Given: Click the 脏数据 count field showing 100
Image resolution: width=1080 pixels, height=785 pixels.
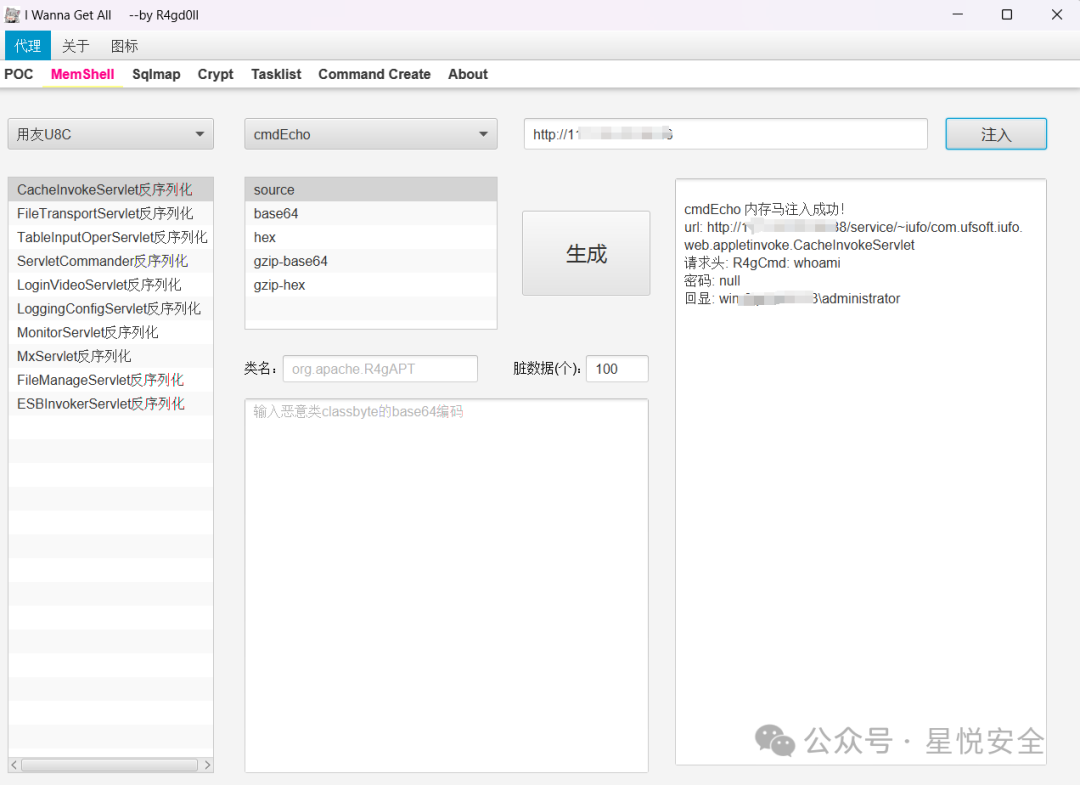Looking at the screenshot, I should pos(617,368).
